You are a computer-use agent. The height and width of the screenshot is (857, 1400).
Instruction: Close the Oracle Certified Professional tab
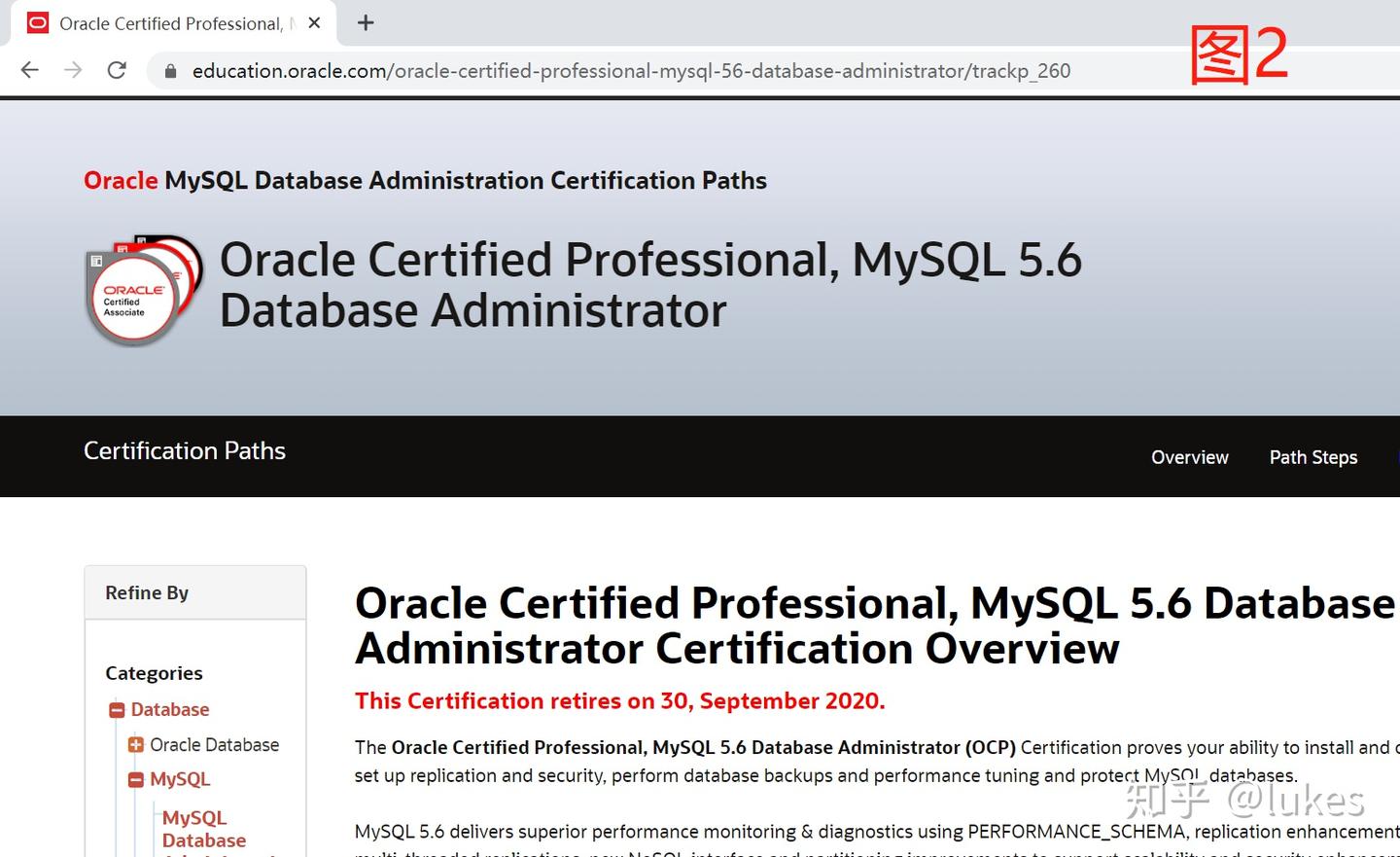pos(313,22)
